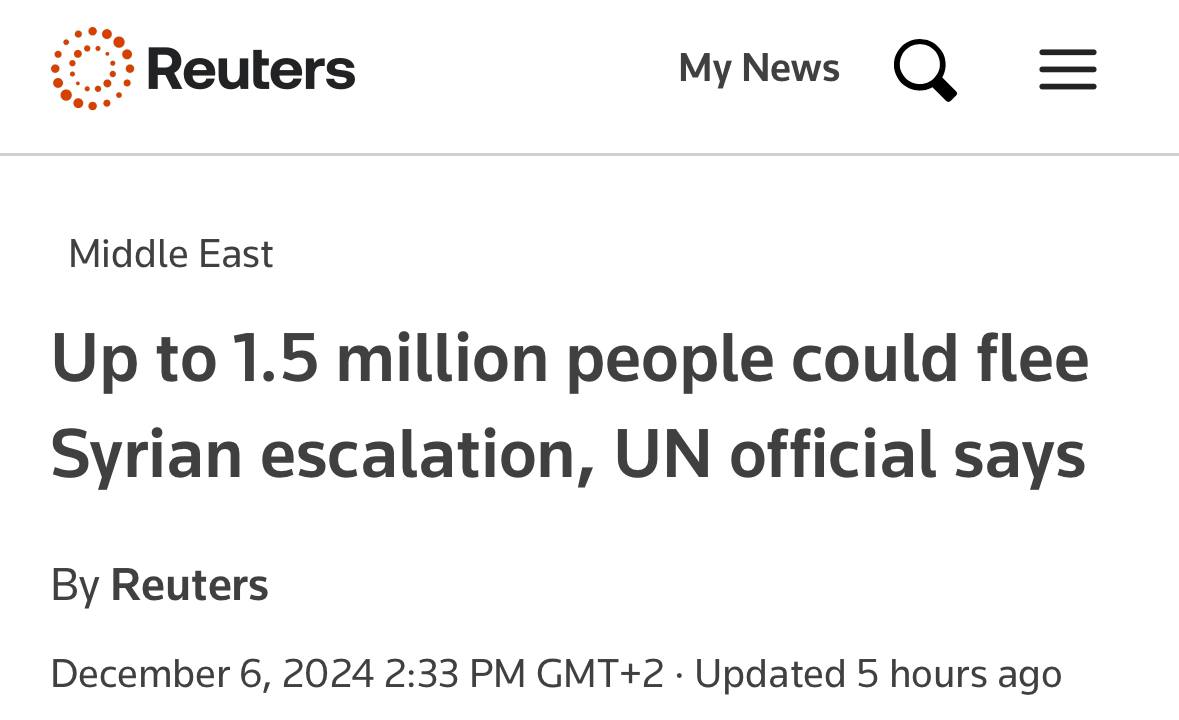Click the horizontal divider under the header
The height and width of the screenshot is (720, 1179).
(x=589, y=154)
